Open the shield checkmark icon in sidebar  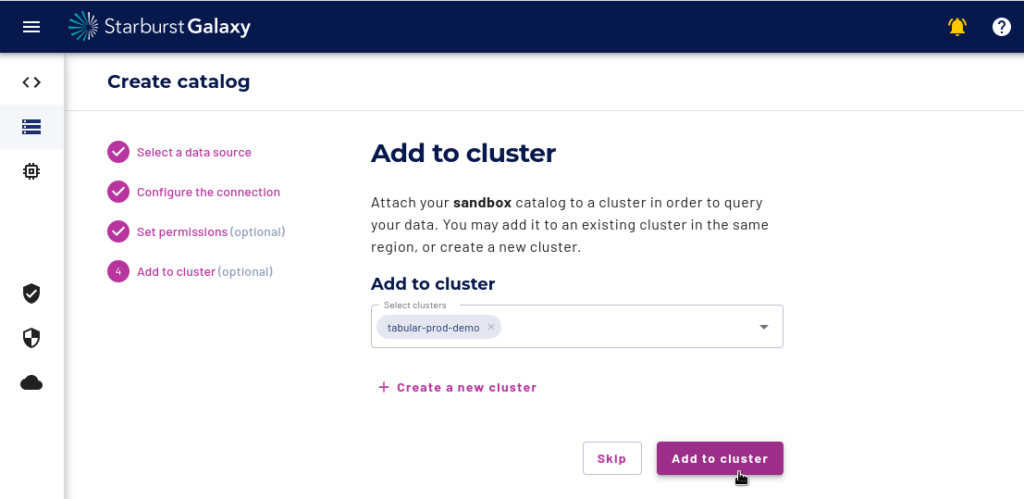31,293
